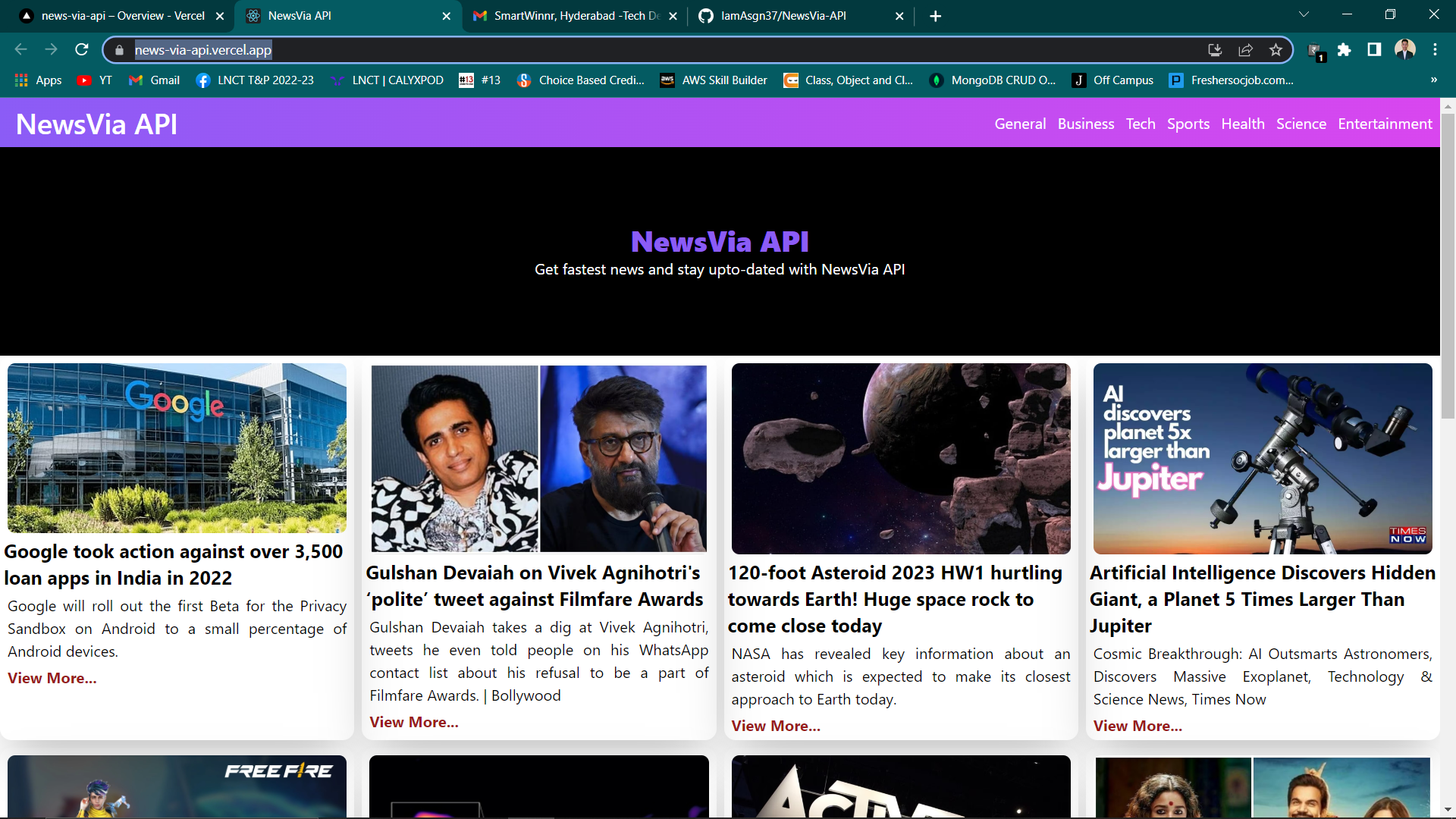The image size is (1456, 819).
Task: Click the Google building article image
Action: pyautogui.click(x=177, y=448)
